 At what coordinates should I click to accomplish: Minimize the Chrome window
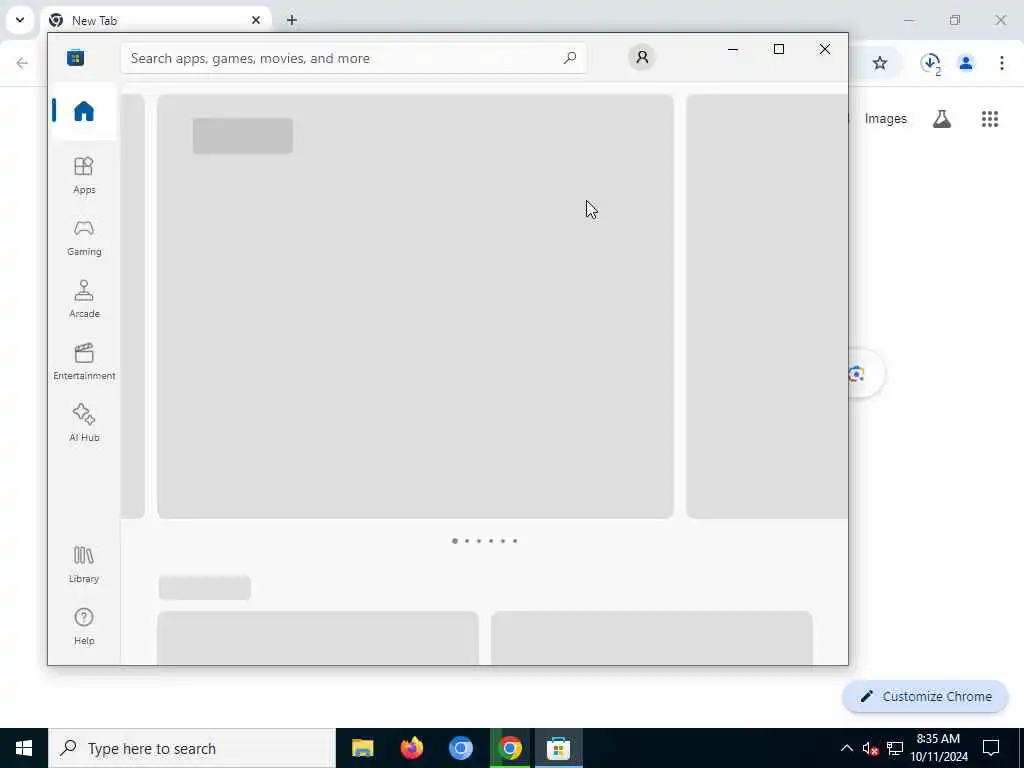coord(908,20)
